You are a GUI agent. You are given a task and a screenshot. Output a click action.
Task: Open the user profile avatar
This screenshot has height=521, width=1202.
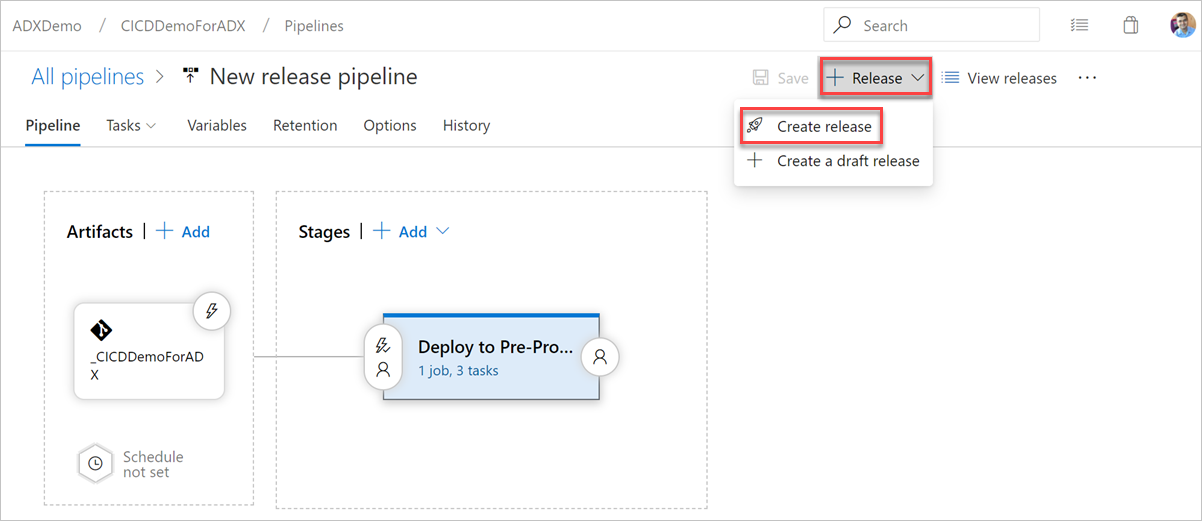tap(1182, 26)
